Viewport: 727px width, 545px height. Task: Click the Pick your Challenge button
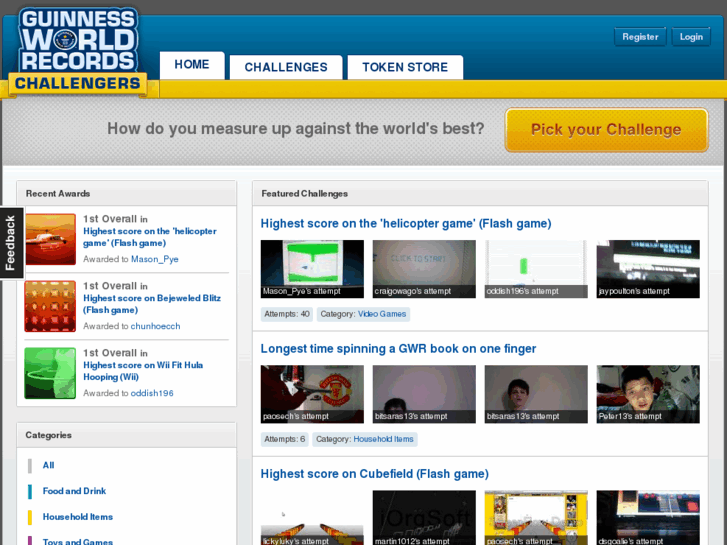606,130
